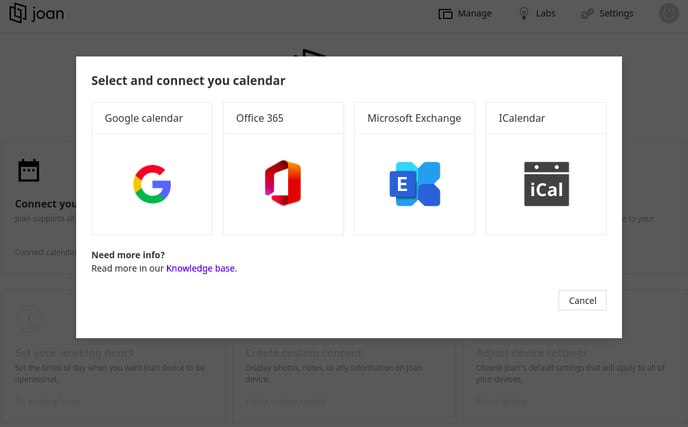This screenshot has width=688, height=427.
Task: Click 'Adjust device settings' heading behind dialog
Action: 531,353
